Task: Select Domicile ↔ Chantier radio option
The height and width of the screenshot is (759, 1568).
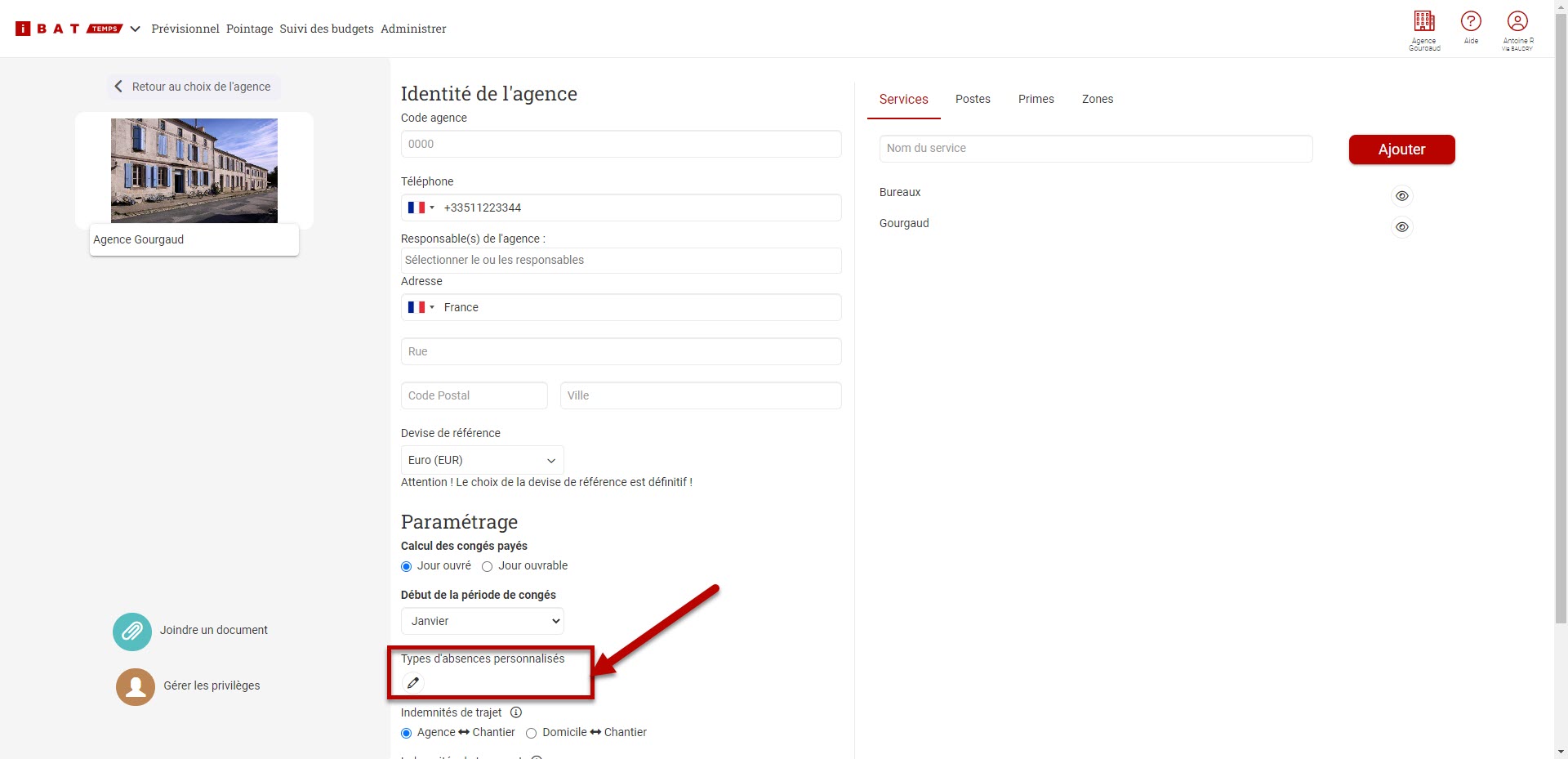Action: 532,734
